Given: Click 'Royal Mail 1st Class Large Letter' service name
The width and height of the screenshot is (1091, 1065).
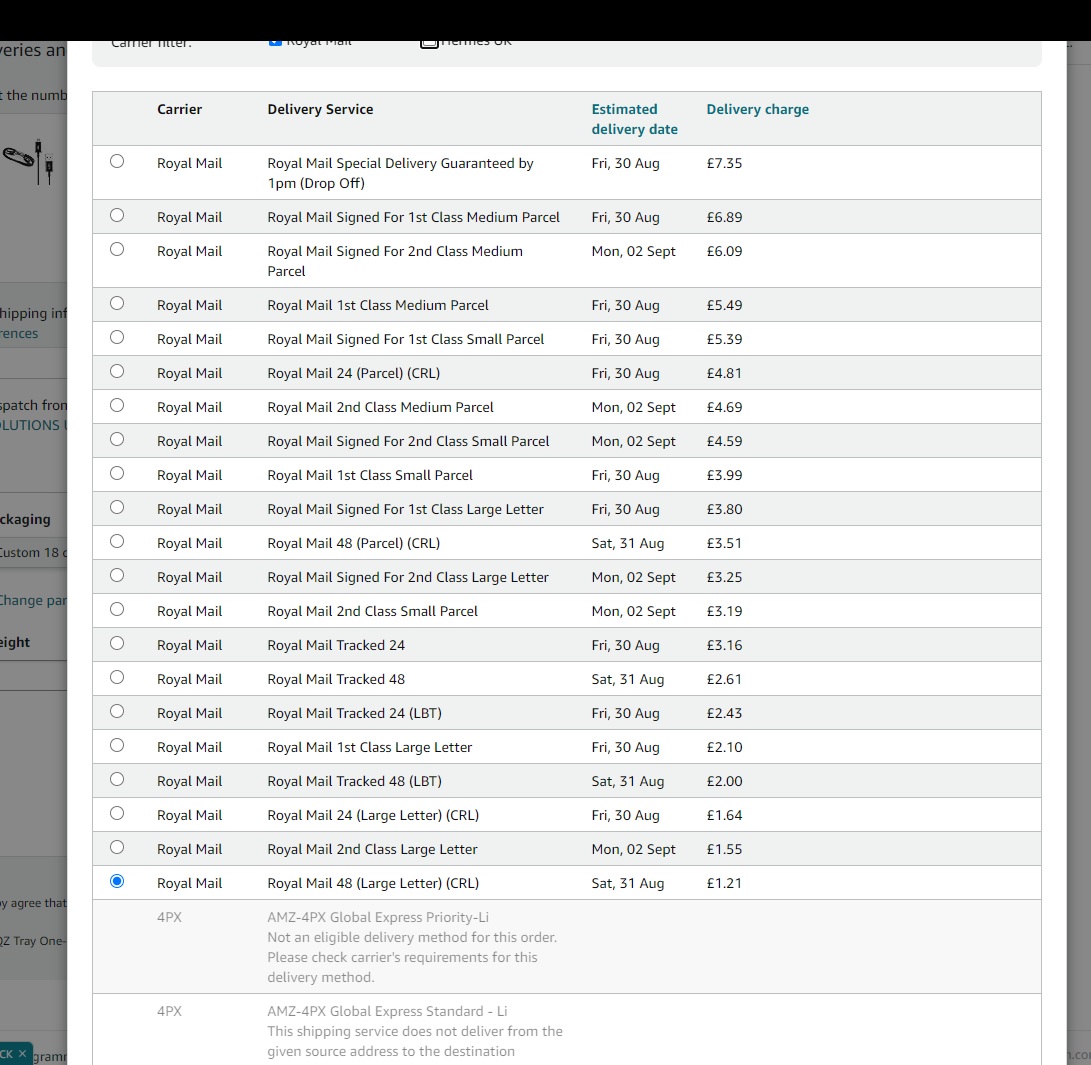Looking at the screenshot, I should 369,748.
